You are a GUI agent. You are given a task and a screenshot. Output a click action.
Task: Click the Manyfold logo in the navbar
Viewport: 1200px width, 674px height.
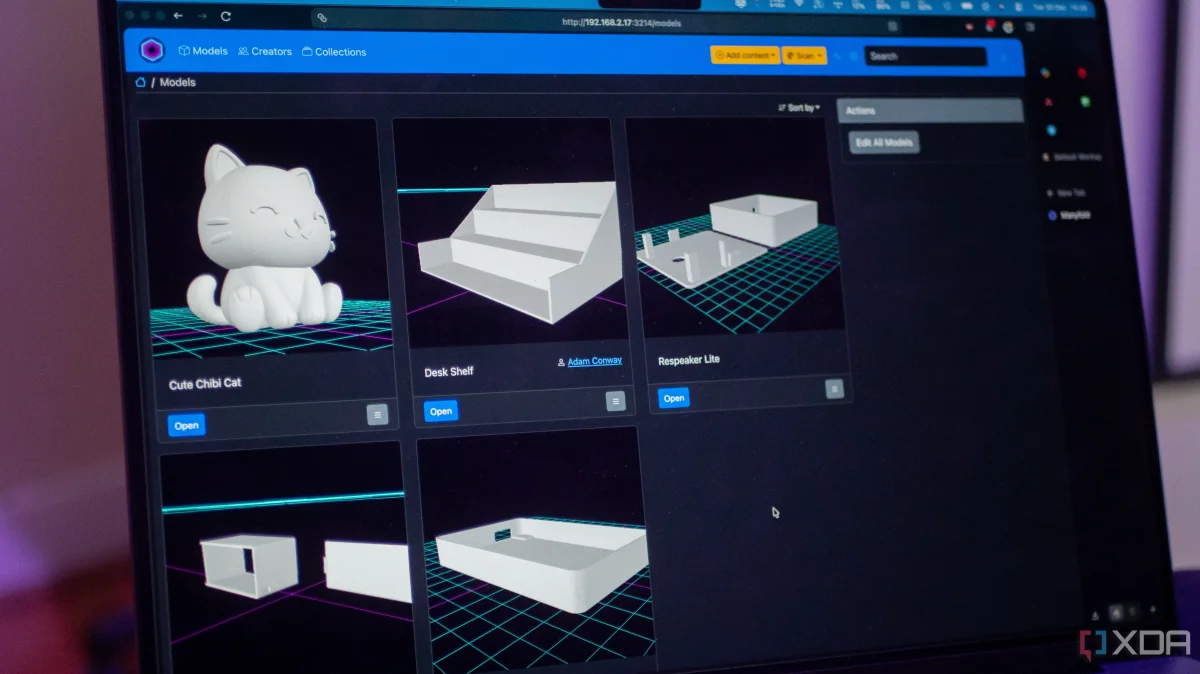pos(152,50)
